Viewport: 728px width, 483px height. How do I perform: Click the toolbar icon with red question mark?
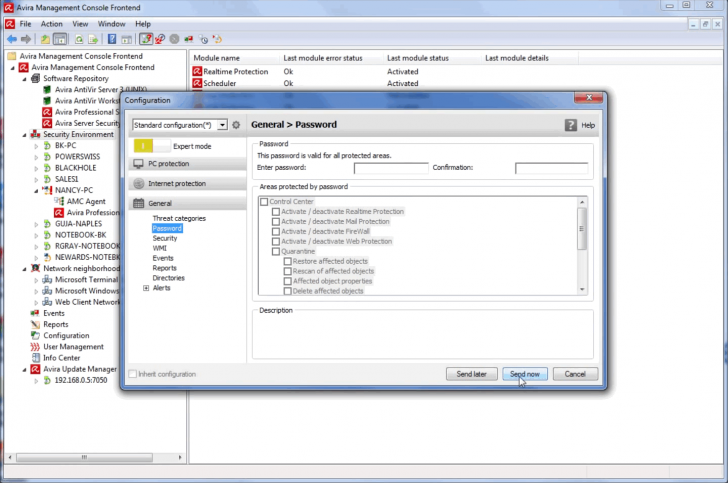pos(146,39)
